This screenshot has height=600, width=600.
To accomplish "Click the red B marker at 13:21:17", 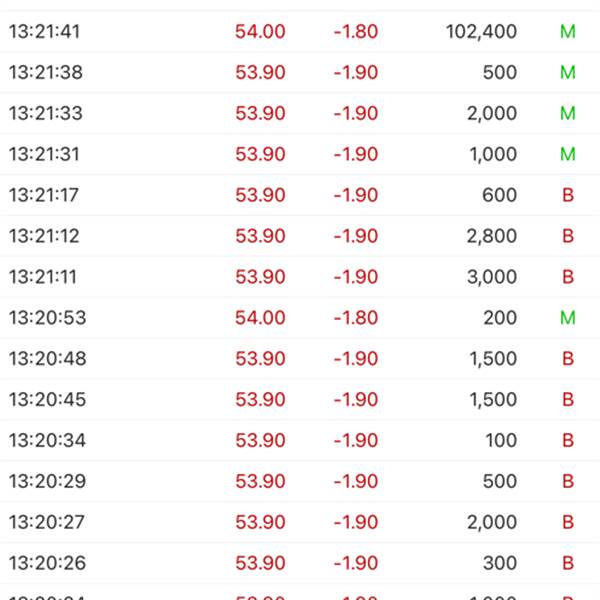I will (568, 196).
